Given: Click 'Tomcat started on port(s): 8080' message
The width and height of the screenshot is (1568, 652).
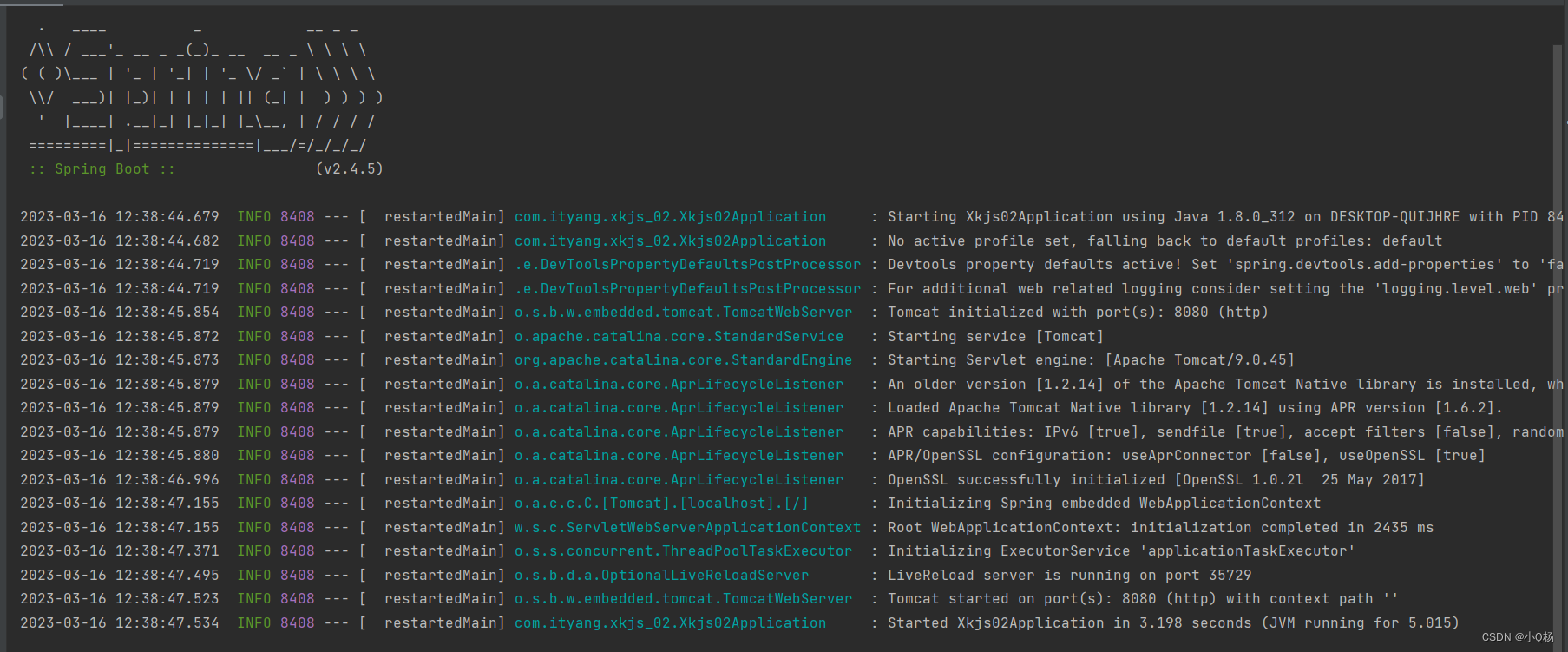Looking at the screenshot, I should tap(1143, 599).
